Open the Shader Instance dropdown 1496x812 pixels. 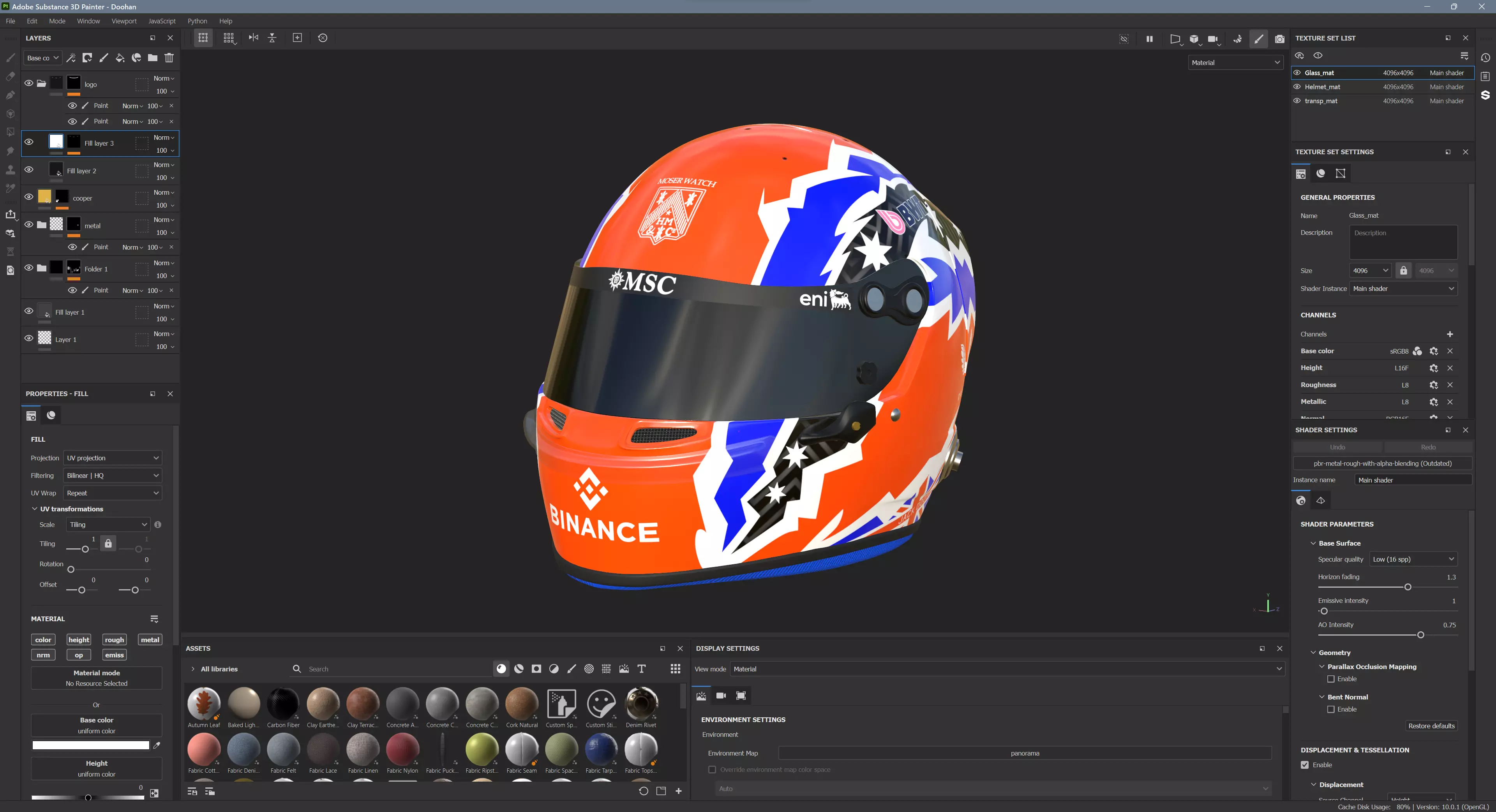(1403, 289)
